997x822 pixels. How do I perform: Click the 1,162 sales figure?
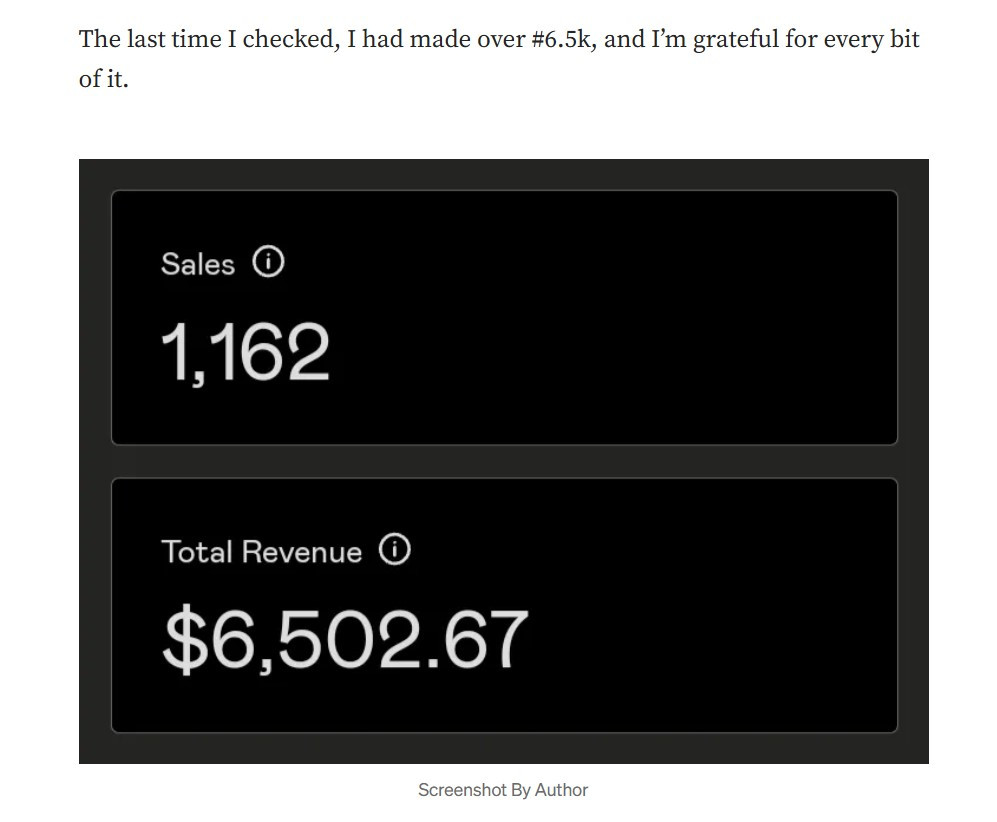click(245, 353)
